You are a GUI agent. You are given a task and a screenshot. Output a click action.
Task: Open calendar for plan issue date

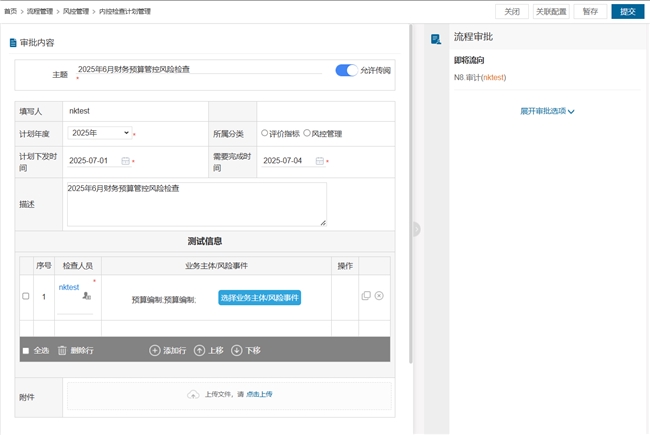tap(126, 161)
